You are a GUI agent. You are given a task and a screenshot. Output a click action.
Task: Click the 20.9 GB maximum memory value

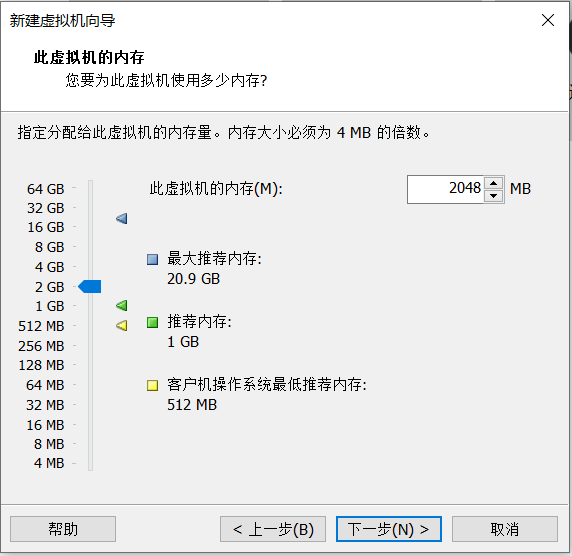click(194, 279)
